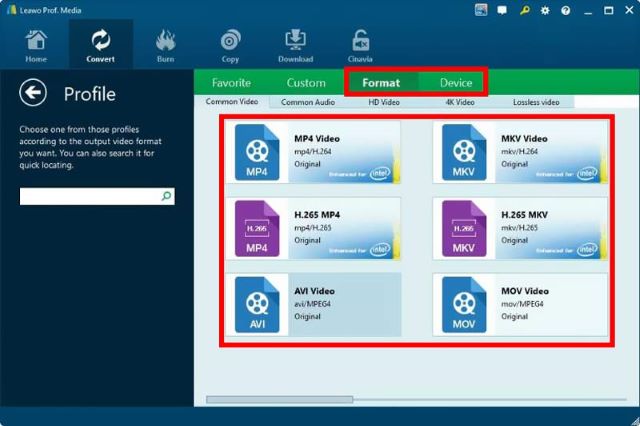Switch to the Custom tab
The height and width of the screenshot is (426, 640).
coord(306,83)
